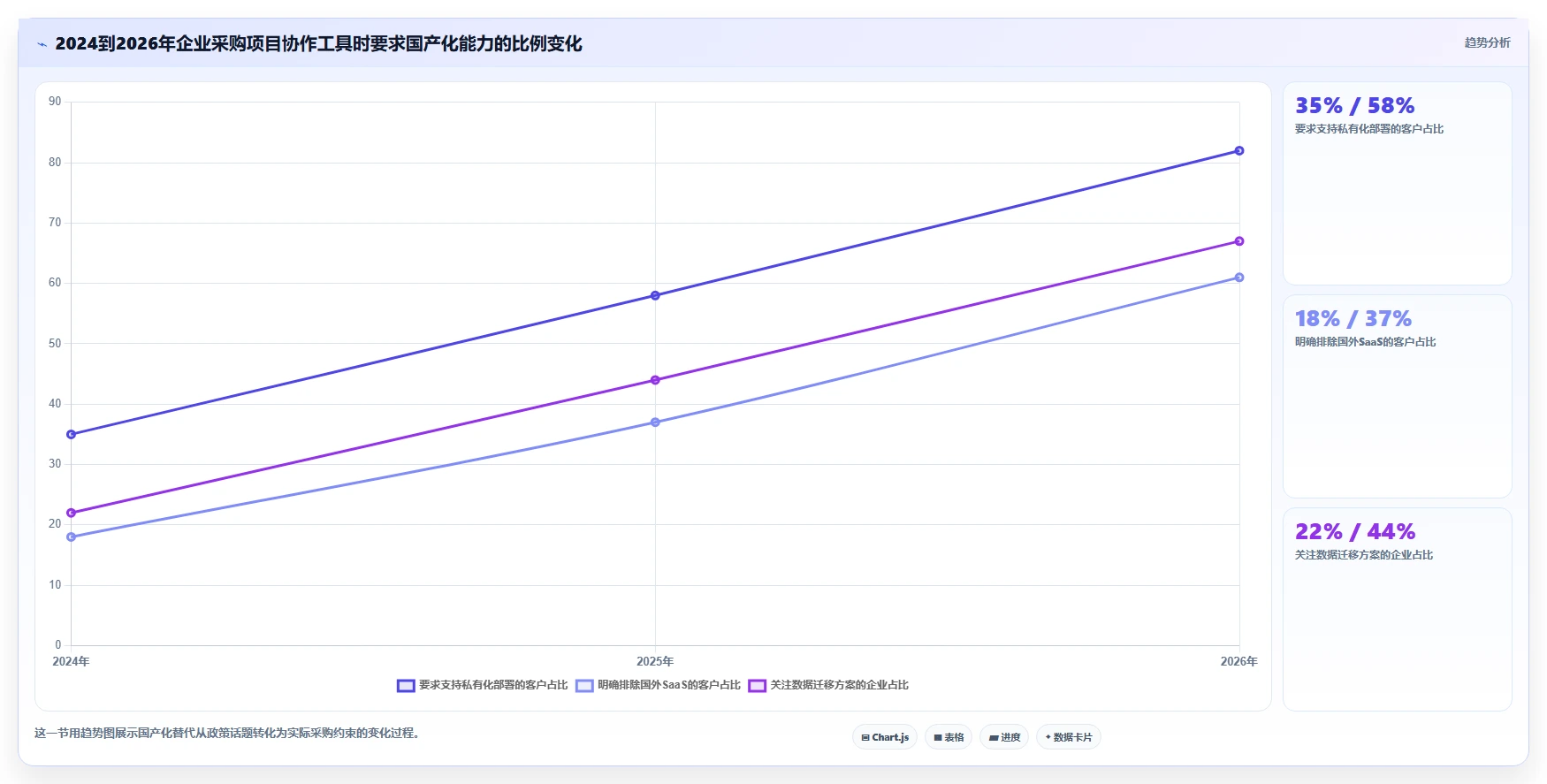Select the 2026年 point on 私有化部署 line at 82
Image resolution: width=1547 pixels, height=784 pixels.
1239,151
